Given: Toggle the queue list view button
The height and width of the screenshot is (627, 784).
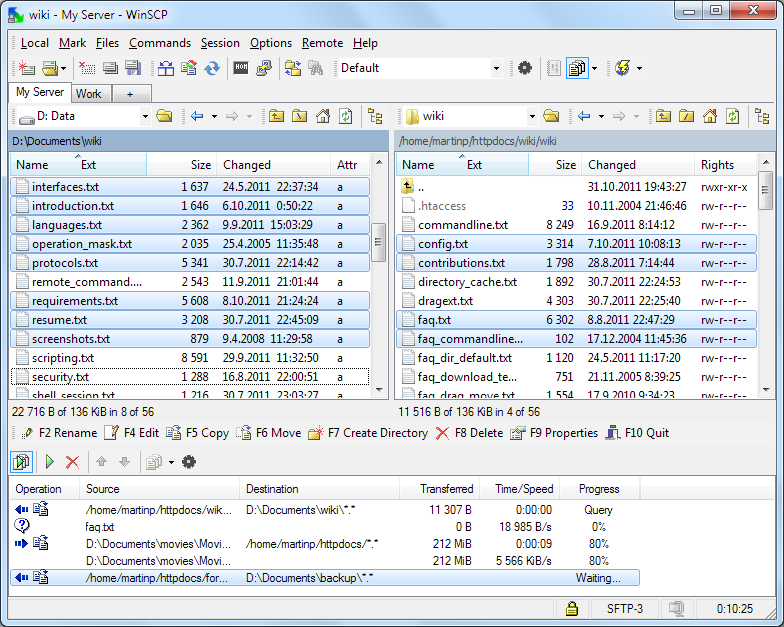Looking at the screenshot, I should [x=22, y=462].
